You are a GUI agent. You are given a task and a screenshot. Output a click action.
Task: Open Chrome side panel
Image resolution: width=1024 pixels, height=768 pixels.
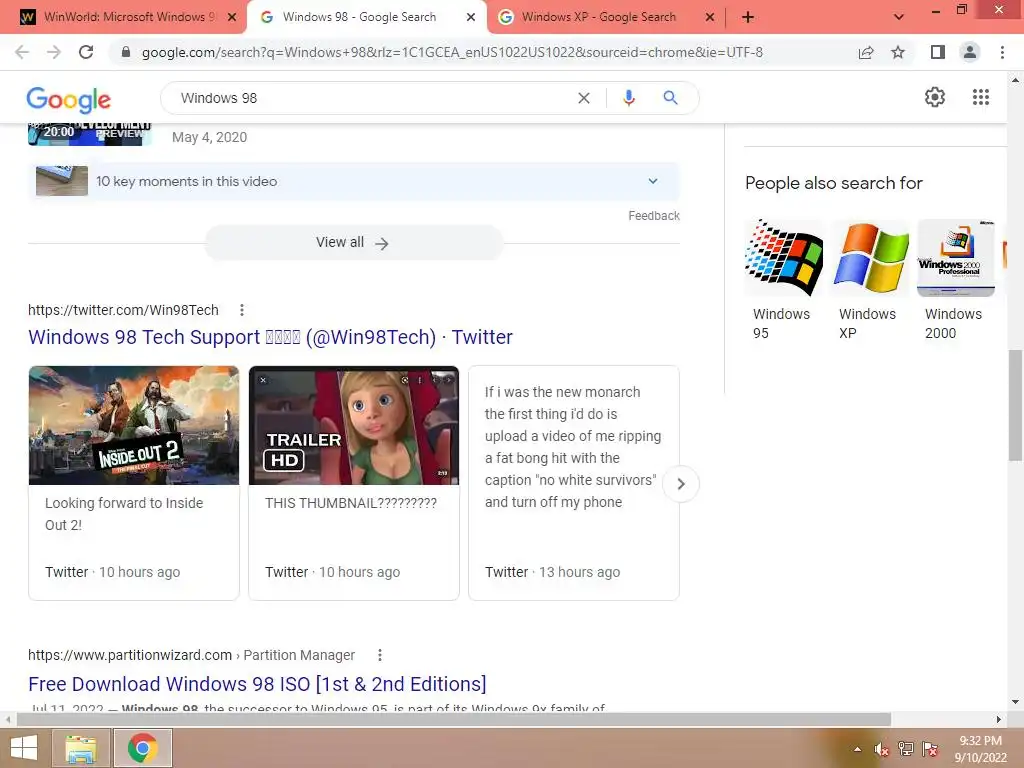[x=938, y=52]
